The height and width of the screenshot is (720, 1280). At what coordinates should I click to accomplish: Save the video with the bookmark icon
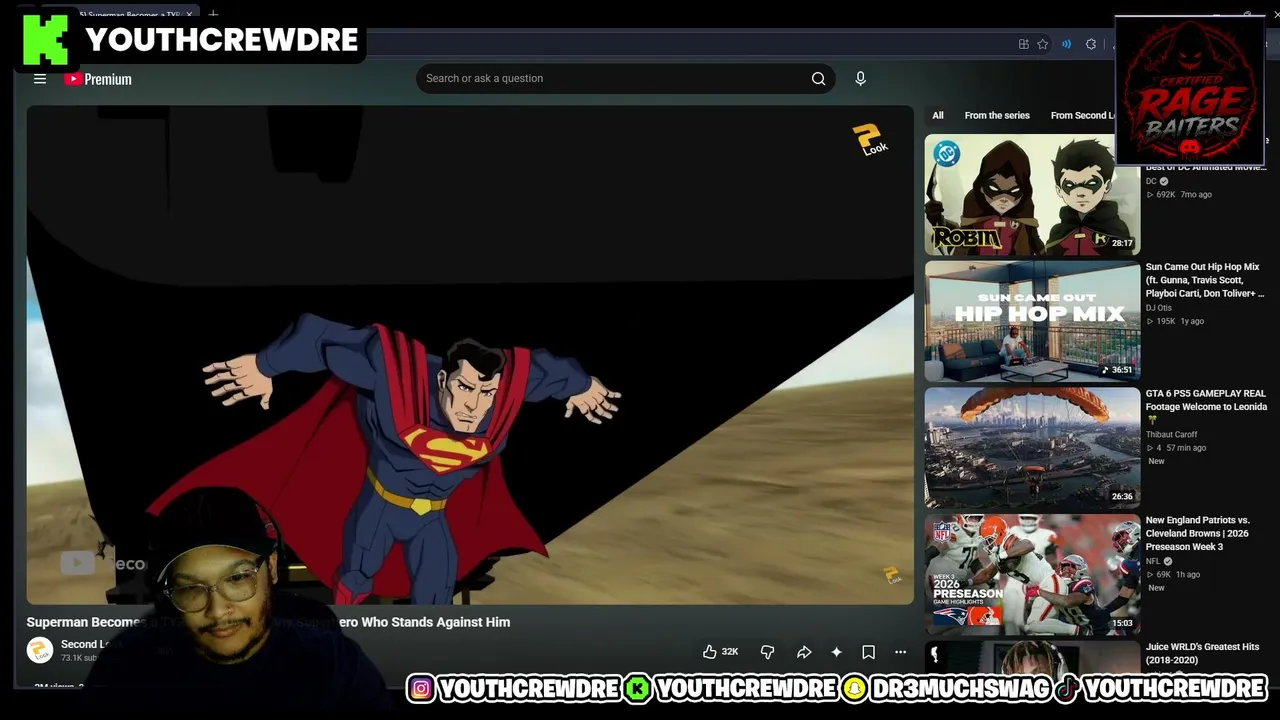pyautogui.click(x=868, y=652)
